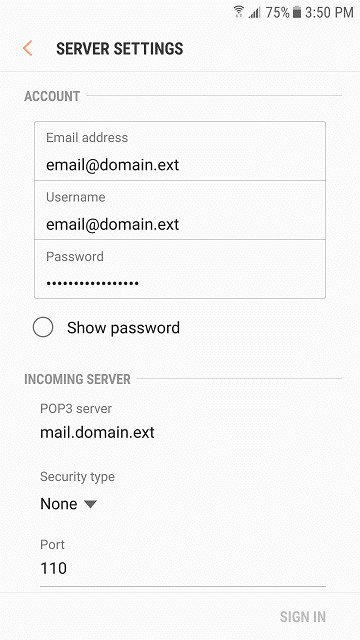The image size is (360, 640).
Task: Tap the cellular signal strength icon
Action: 255,13
